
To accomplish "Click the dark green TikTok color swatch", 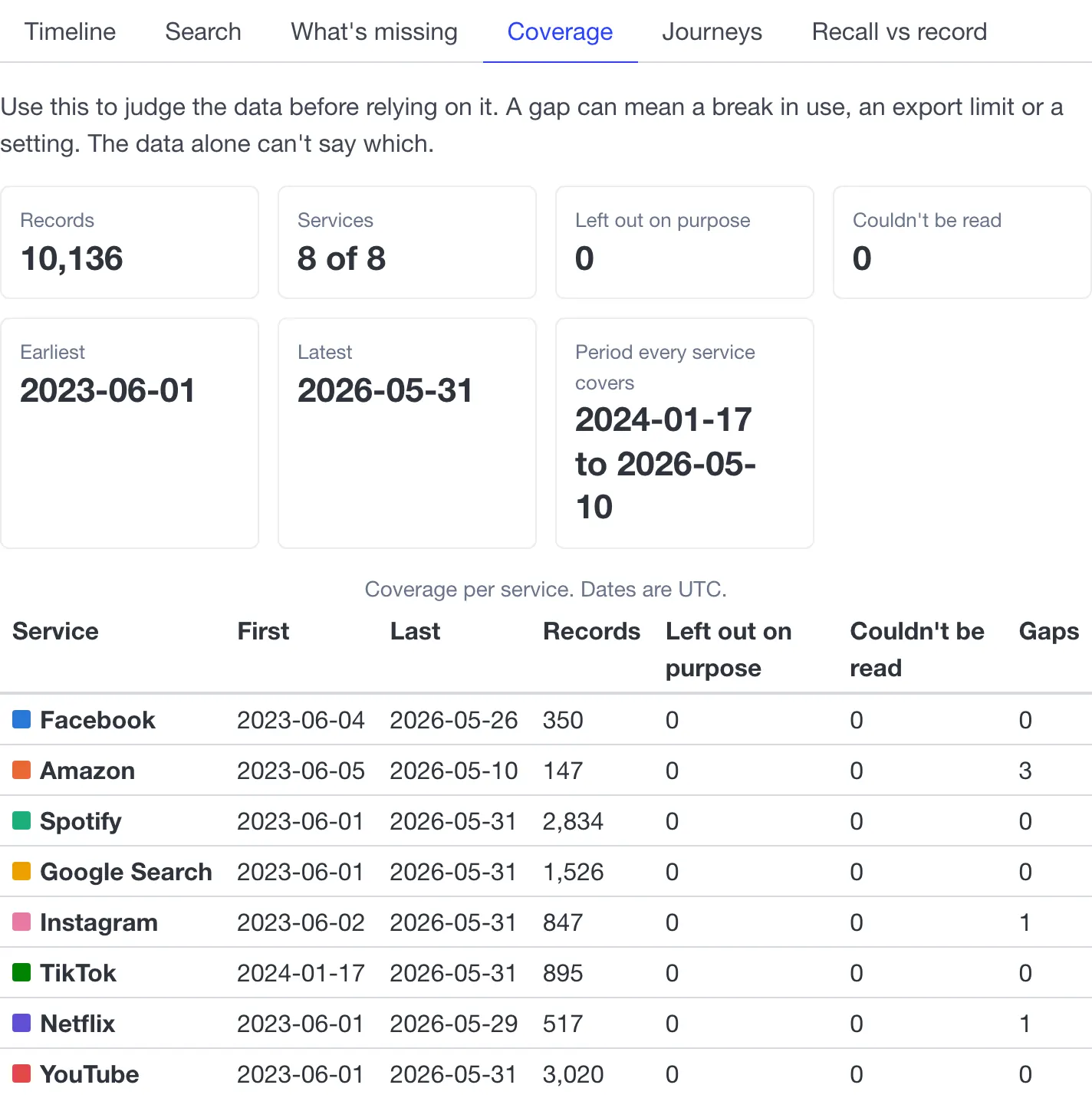I will [x=21, y=972].
